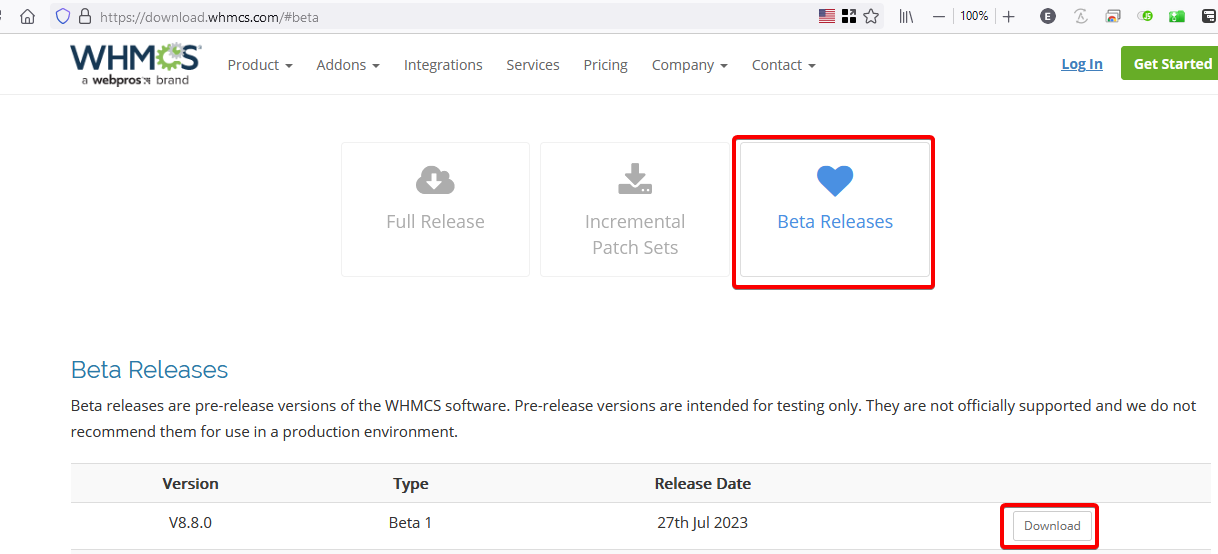This screenshot has height=554, width=1218.
Task: Click the Release Date column header
Action: point(703,484)
